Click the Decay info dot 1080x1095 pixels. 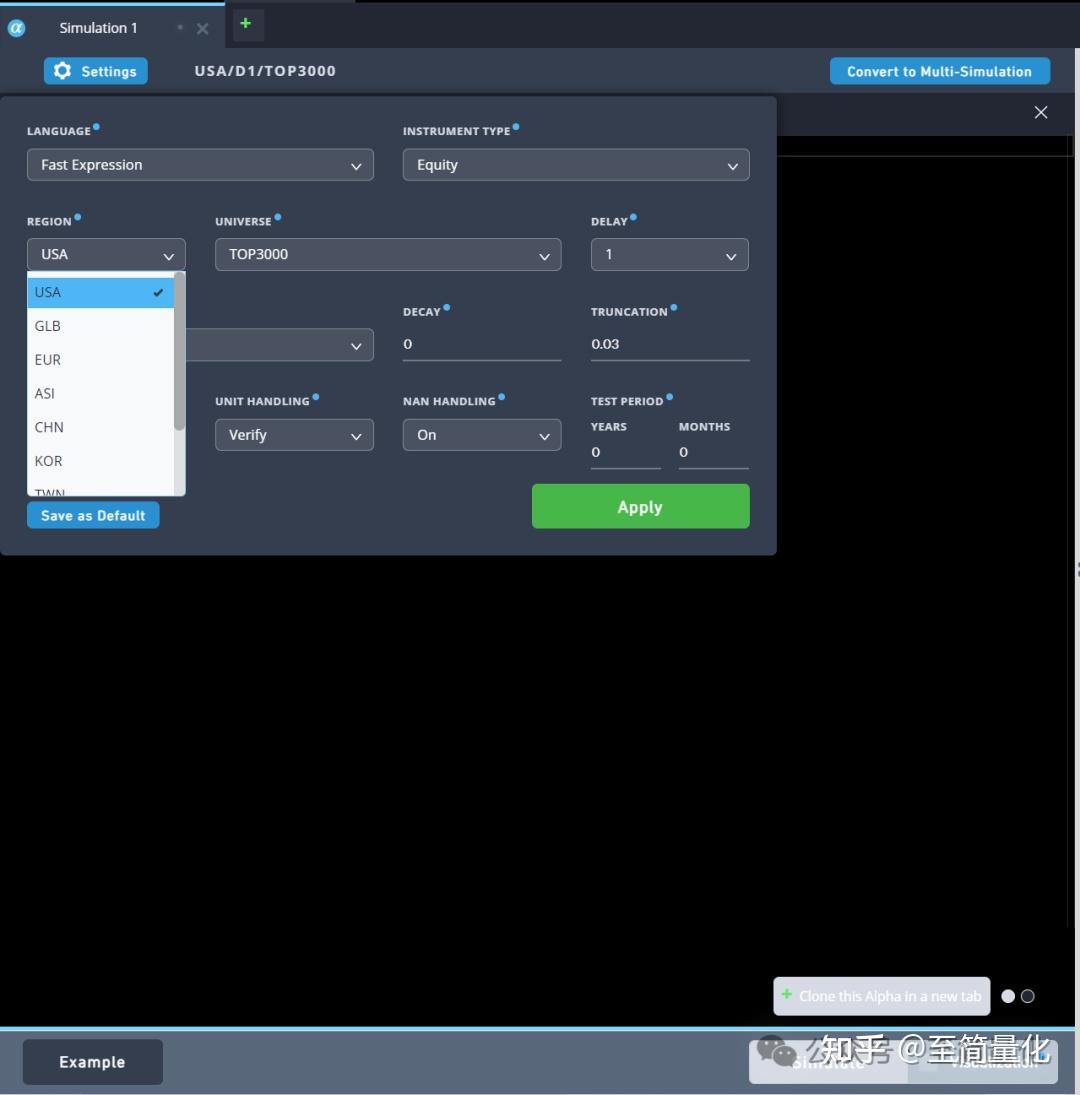[x=447, y=307]
